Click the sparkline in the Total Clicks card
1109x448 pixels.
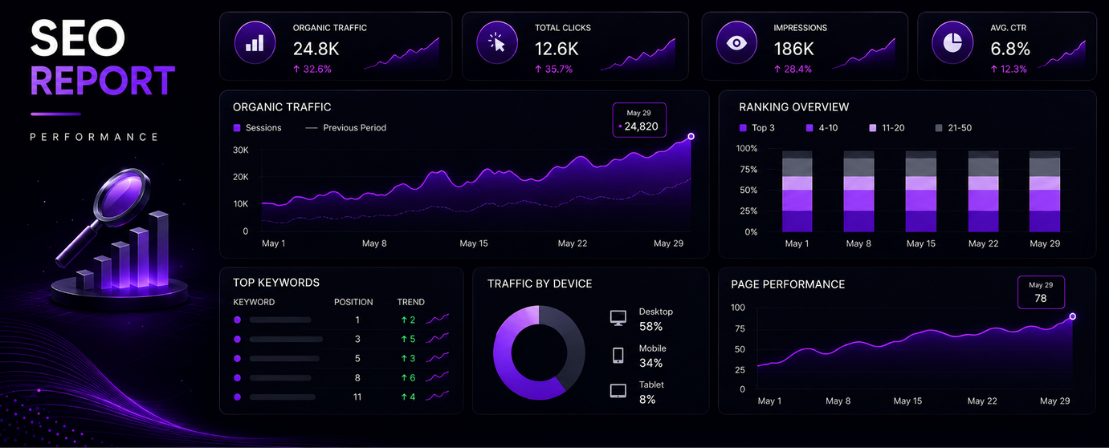tap(638, 54)
